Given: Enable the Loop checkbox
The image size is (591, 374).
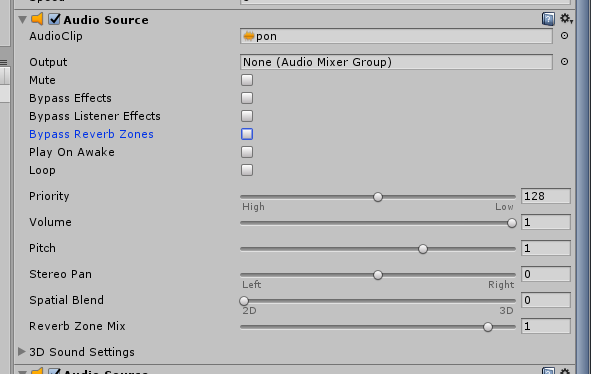Looking at the screenshot, I should 247,170.
